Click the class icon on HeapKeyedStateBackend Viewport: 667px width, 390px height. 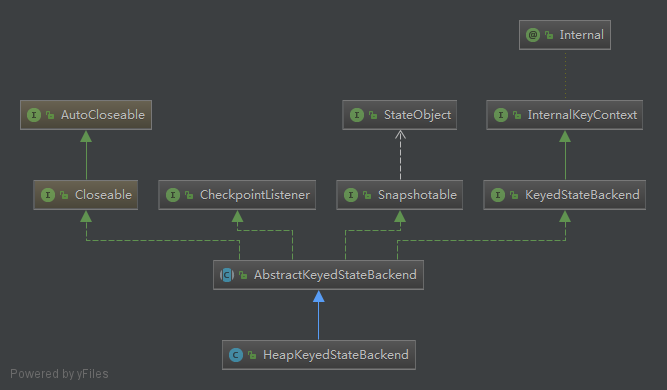coord(236,355)
